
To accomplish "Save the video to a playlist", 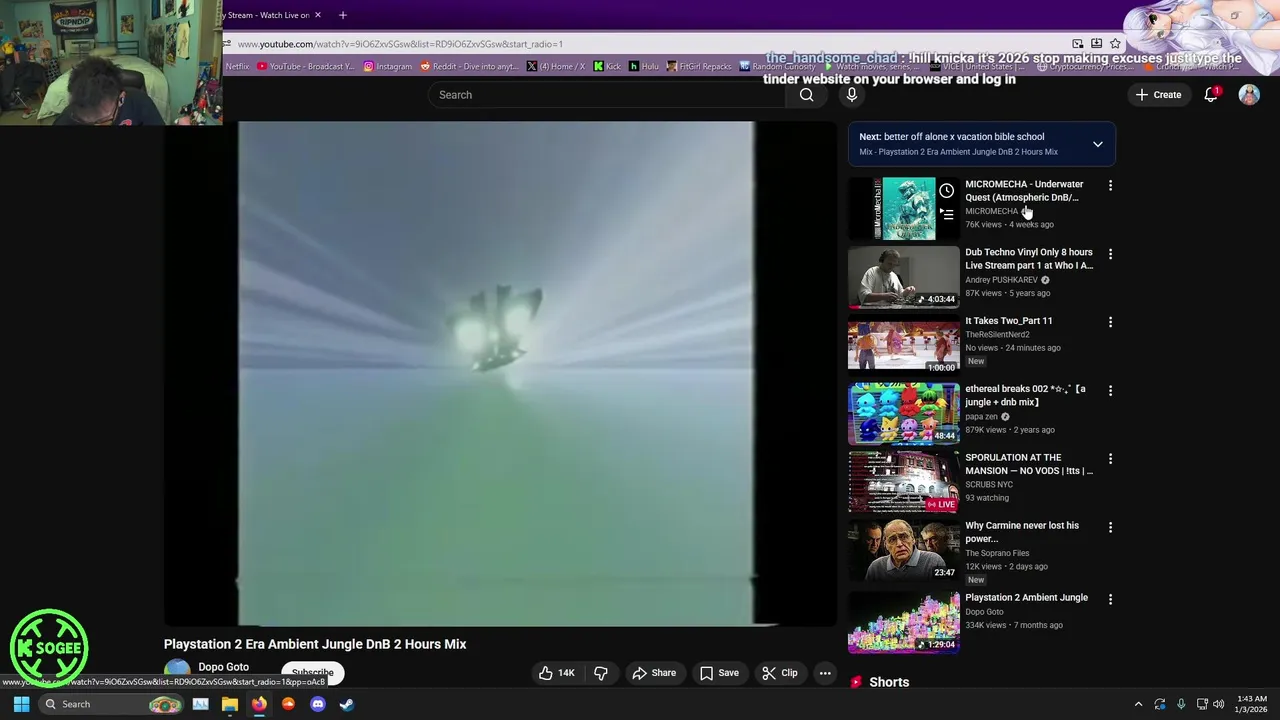I will 719,673.
